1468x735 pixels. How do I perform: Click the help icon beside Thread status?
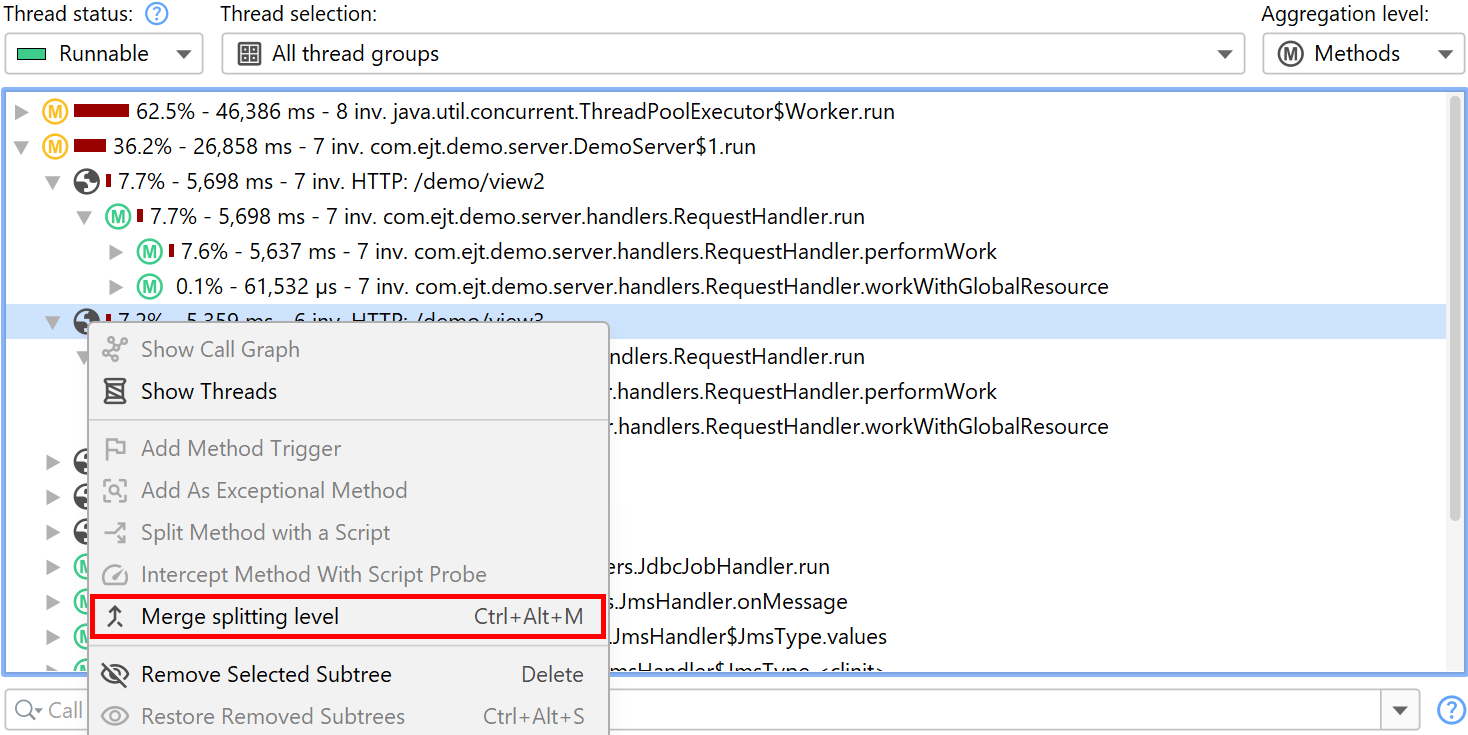156,14
